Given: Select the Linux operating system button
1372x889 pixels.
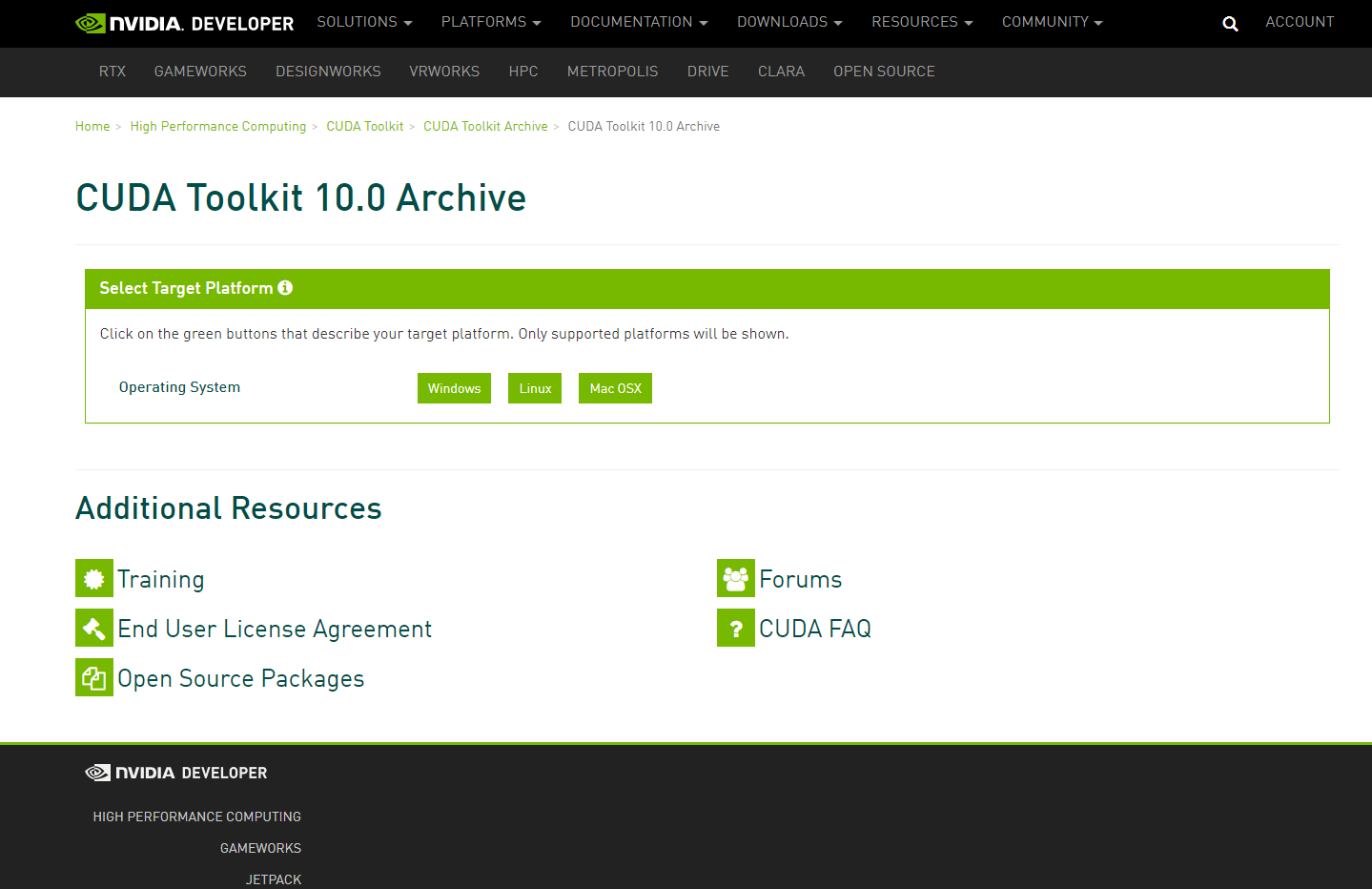Looking at the screenshot, I should 535,388.
